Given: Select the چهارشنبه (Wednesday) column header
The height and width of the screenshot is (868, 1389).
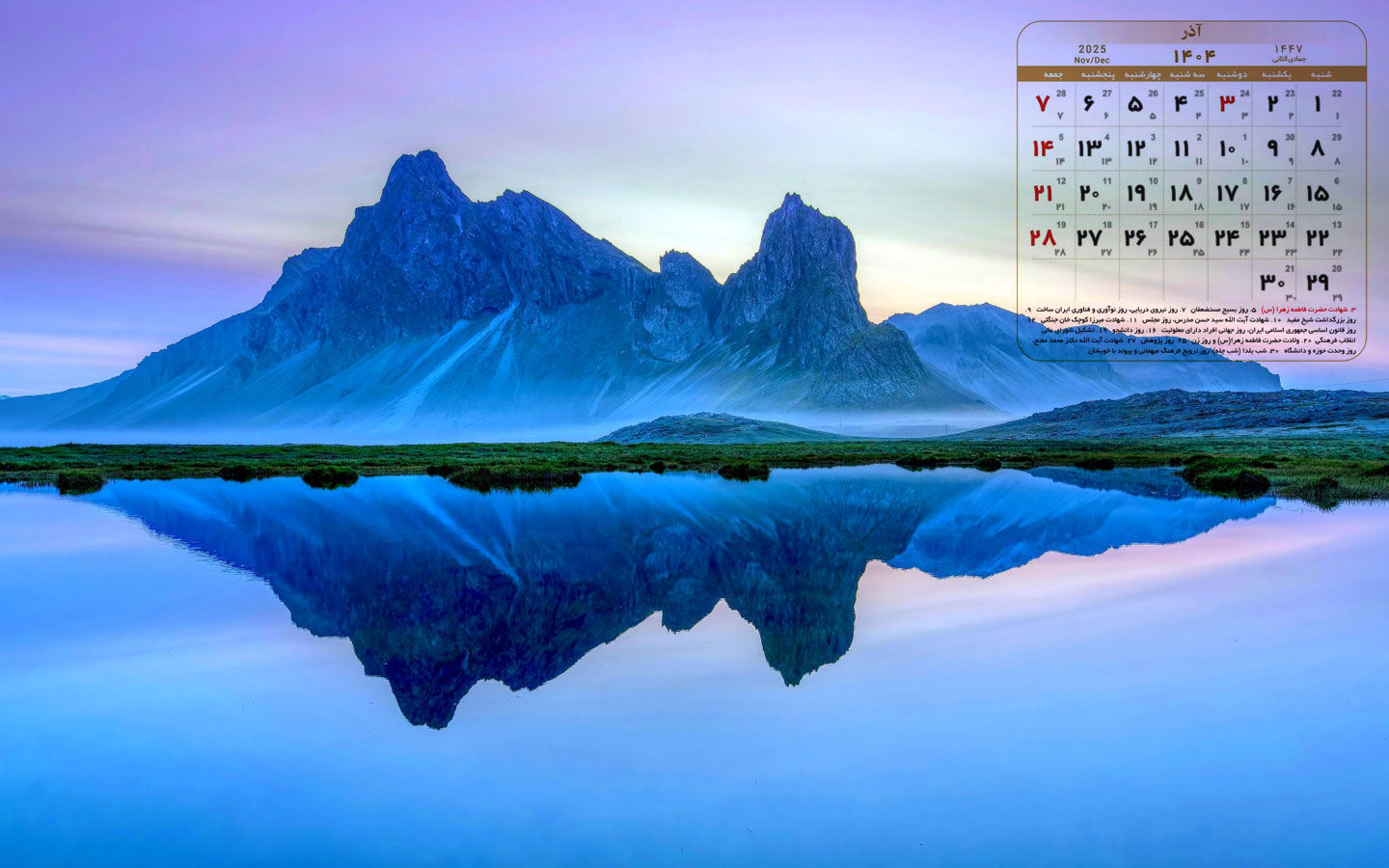Looking at the screenshot, I should (1142, 74).
